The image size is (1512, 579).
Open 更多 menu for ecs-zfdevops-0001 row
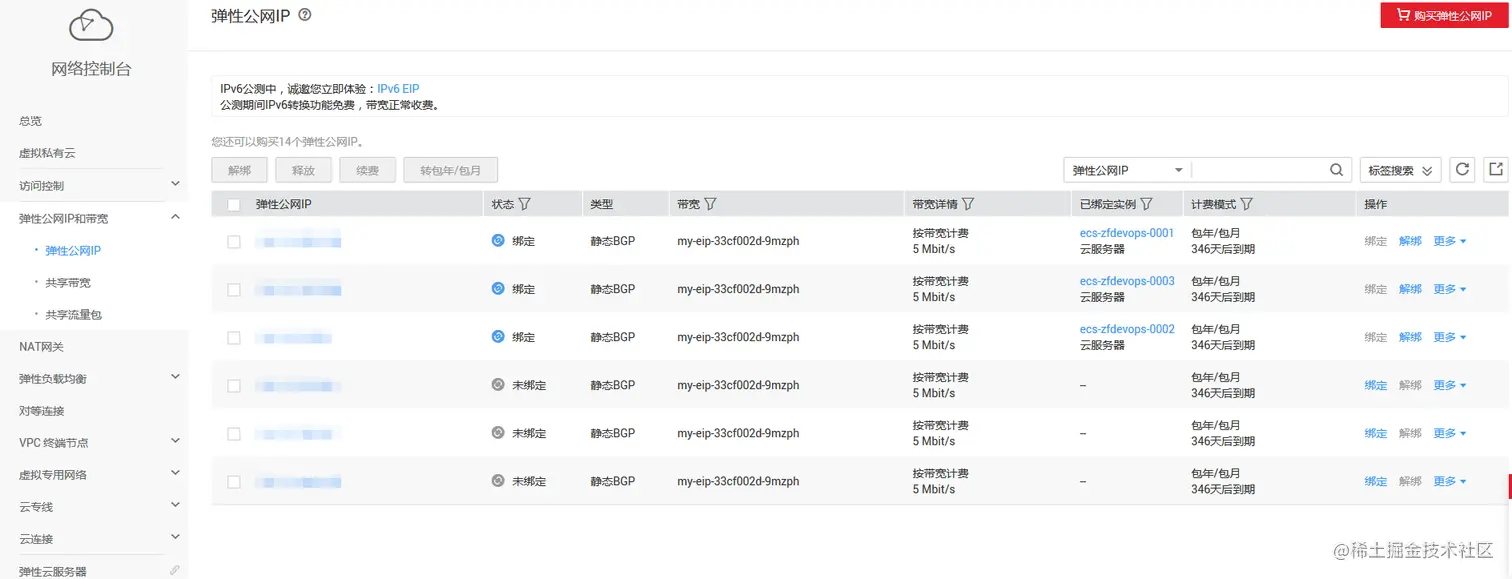1449,241
